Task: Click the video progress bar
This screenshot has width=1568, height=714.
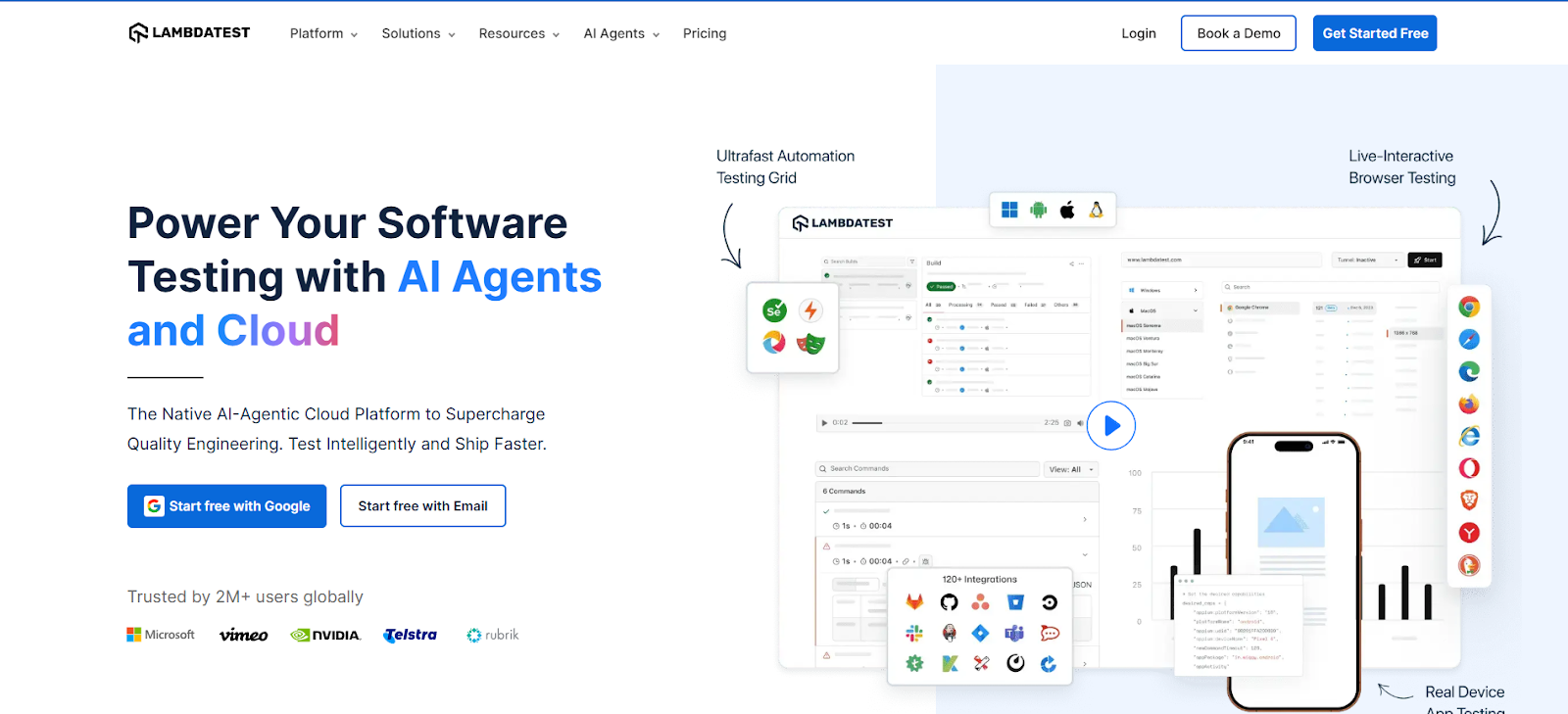Action: pyautogui.click(x=945, y=423)
